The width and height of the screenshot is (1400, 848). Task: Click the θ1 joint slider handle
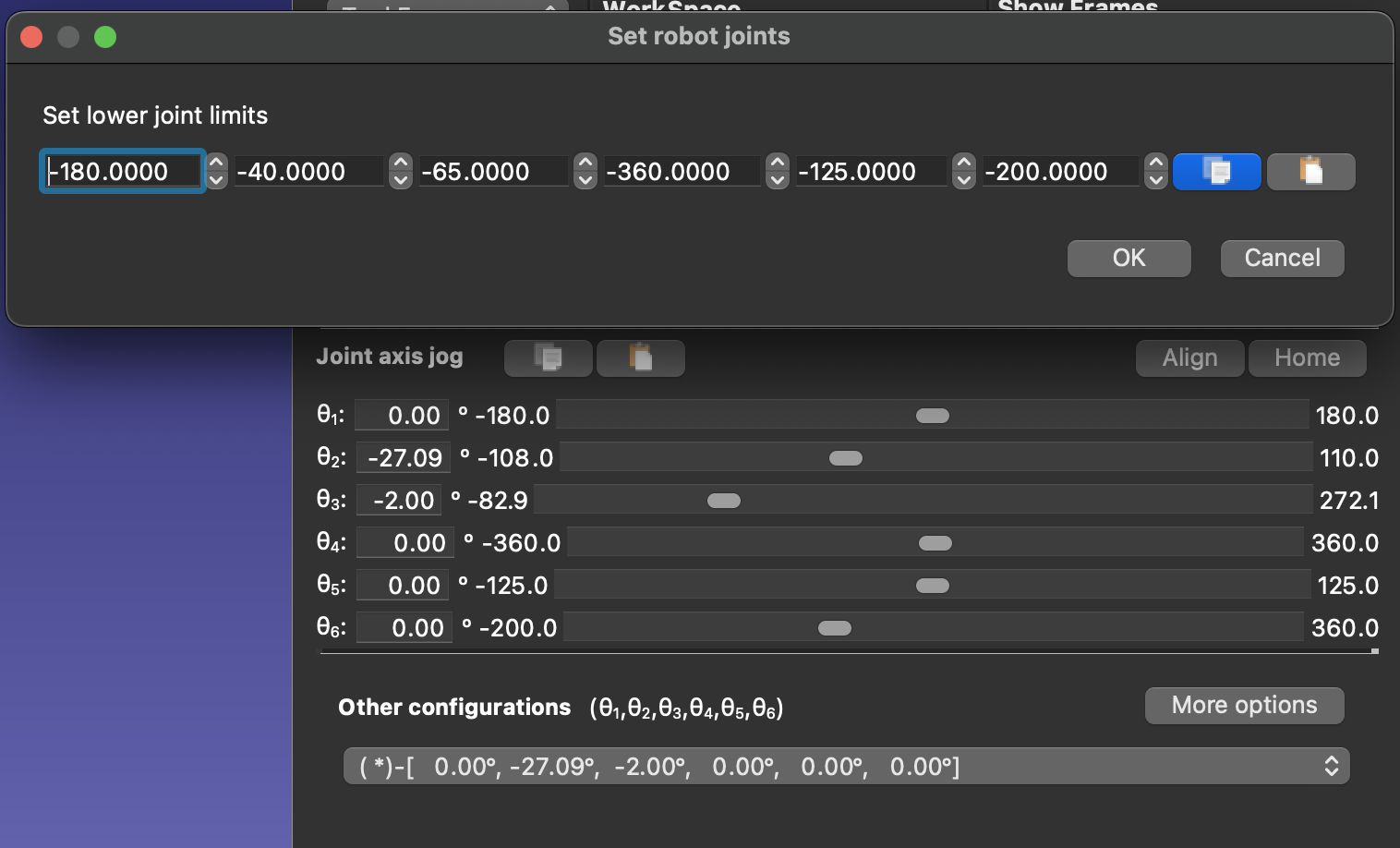[x=932, y=416]
